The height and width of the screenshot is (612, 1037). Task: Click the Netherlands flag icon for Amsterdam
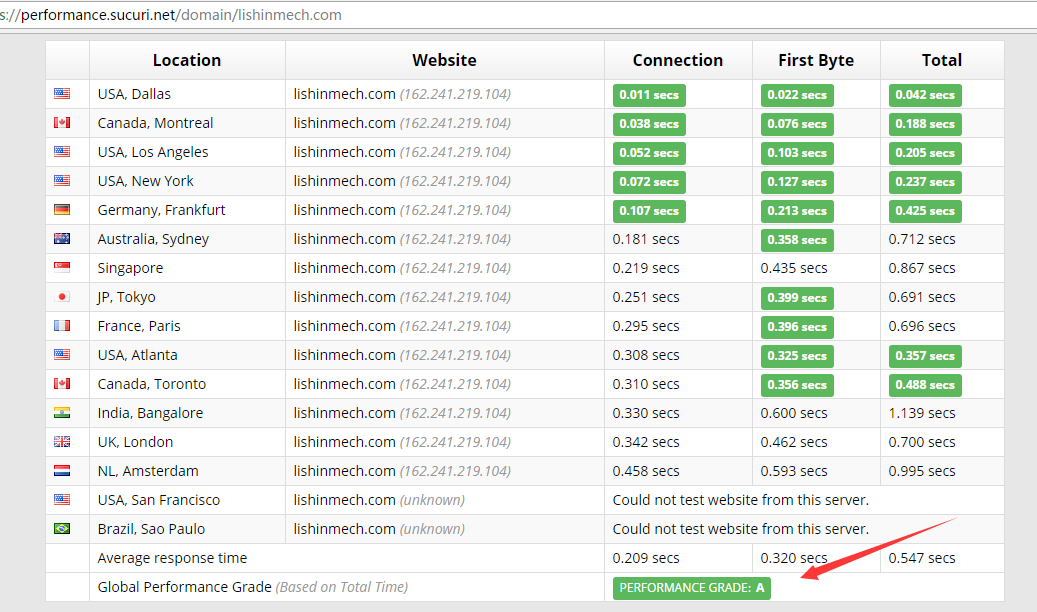coord(62,471)
